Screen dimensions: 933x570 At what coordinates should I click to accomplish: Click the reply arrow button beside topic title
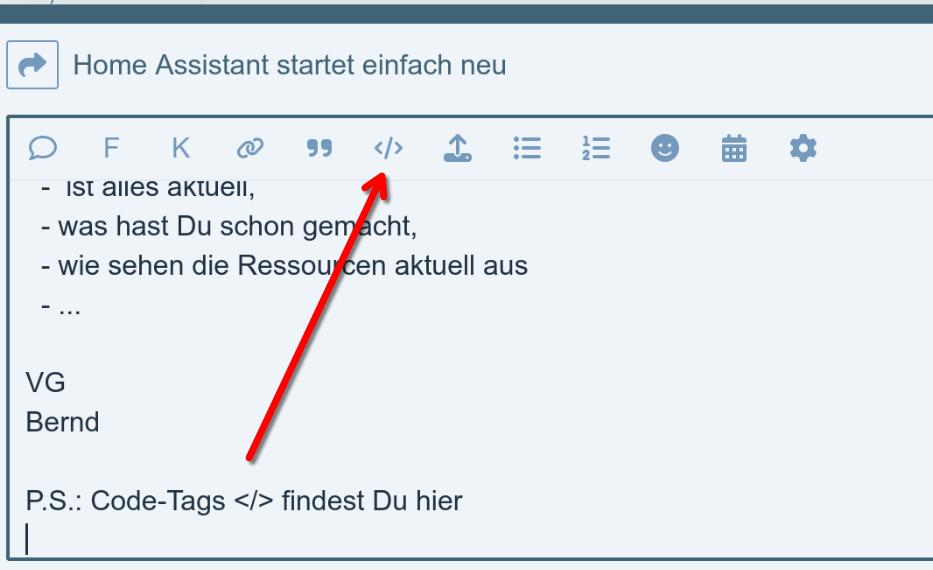[32, 64]
